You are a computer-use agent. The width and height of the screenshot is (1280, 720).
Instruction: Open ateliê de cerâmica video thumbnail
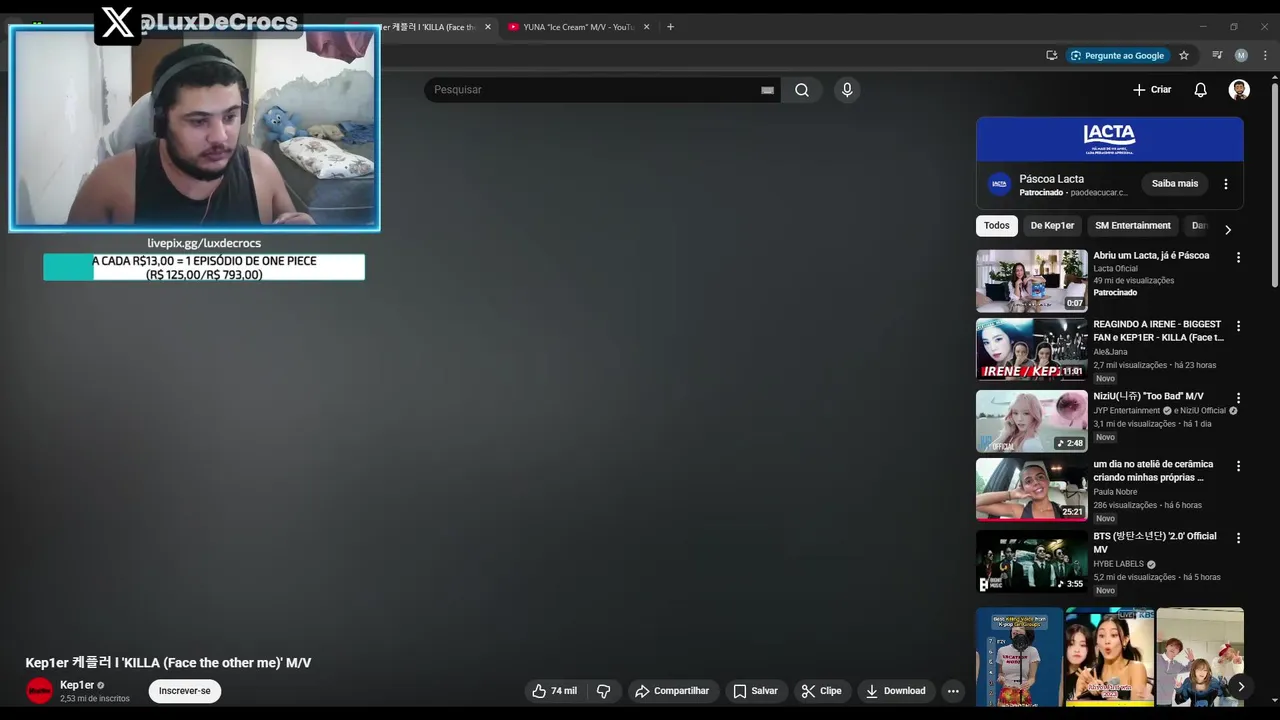click(1032, 490)
